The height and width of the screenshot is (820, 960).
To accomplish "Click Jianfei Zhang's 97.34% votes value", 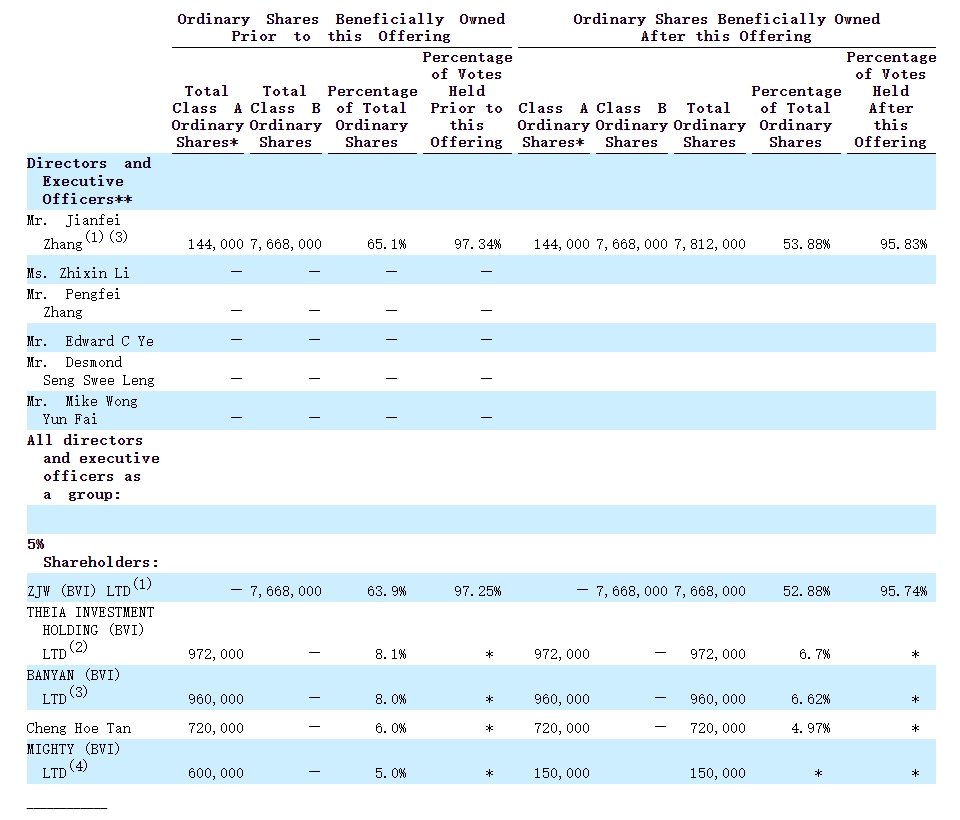I will tap(478, 244).
